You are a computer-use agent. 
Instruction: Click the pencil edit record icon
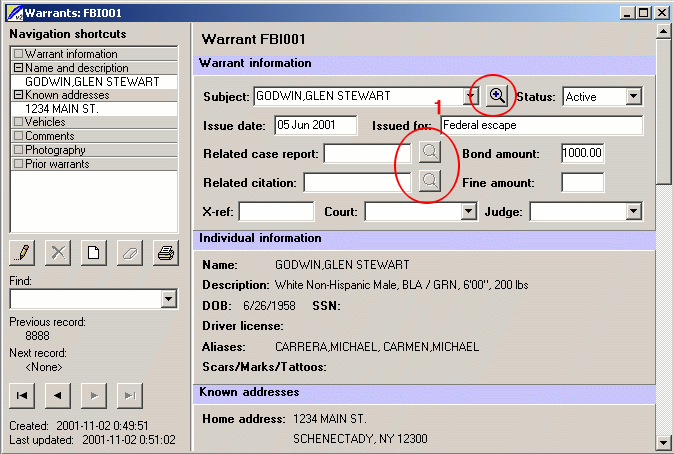click(x=22, y=253)
